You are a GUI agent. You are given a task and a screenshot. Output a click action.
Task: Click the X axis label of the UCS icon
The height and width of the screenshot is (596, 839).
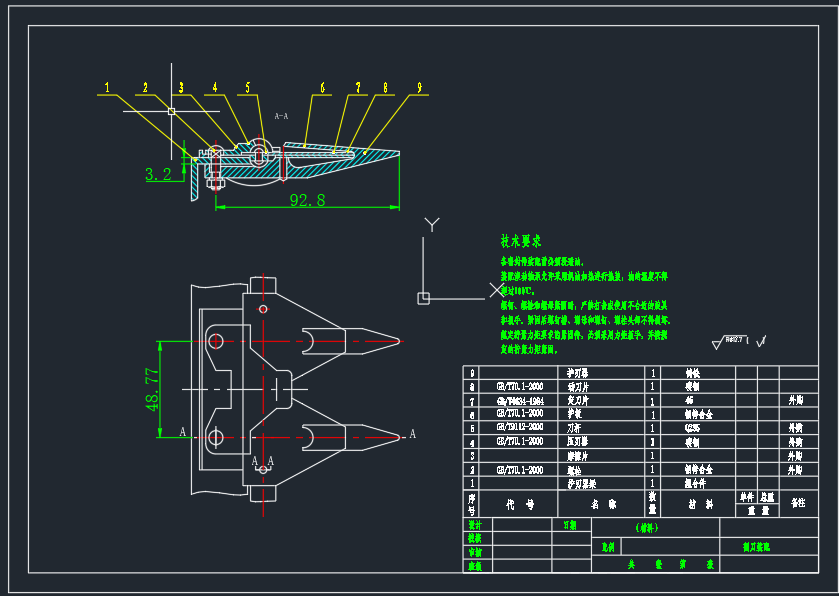point(497,290)
